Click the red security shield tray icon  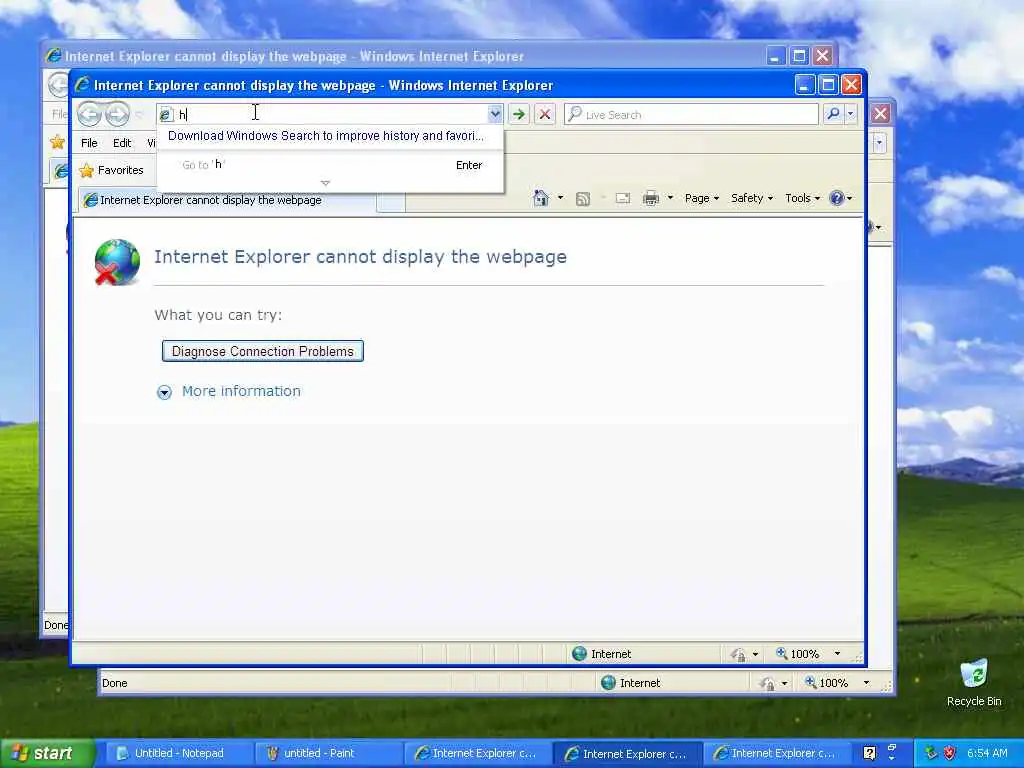[950, 753]
